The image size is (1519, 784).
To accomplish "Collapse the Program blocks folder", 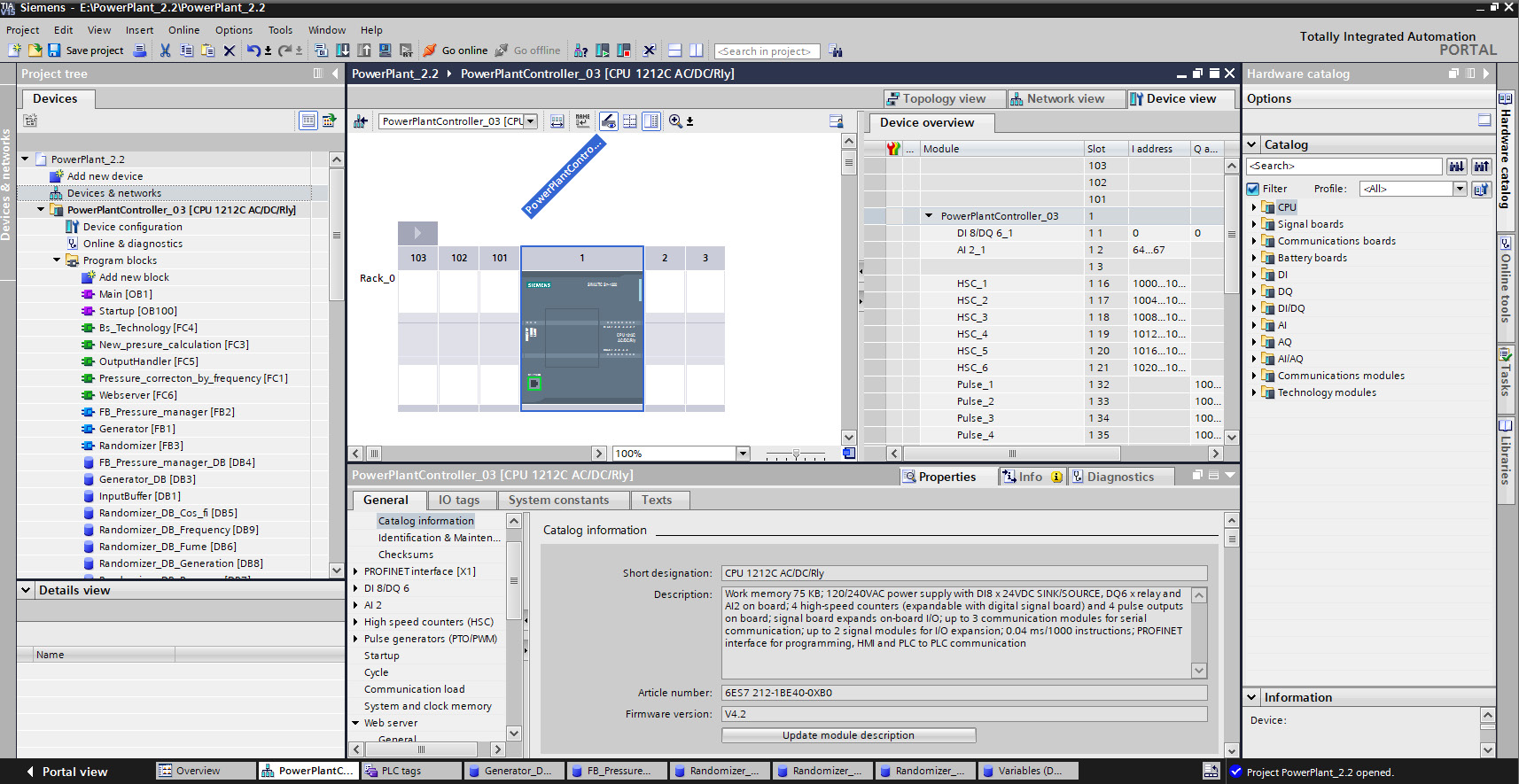I will (x=58, y=260).
